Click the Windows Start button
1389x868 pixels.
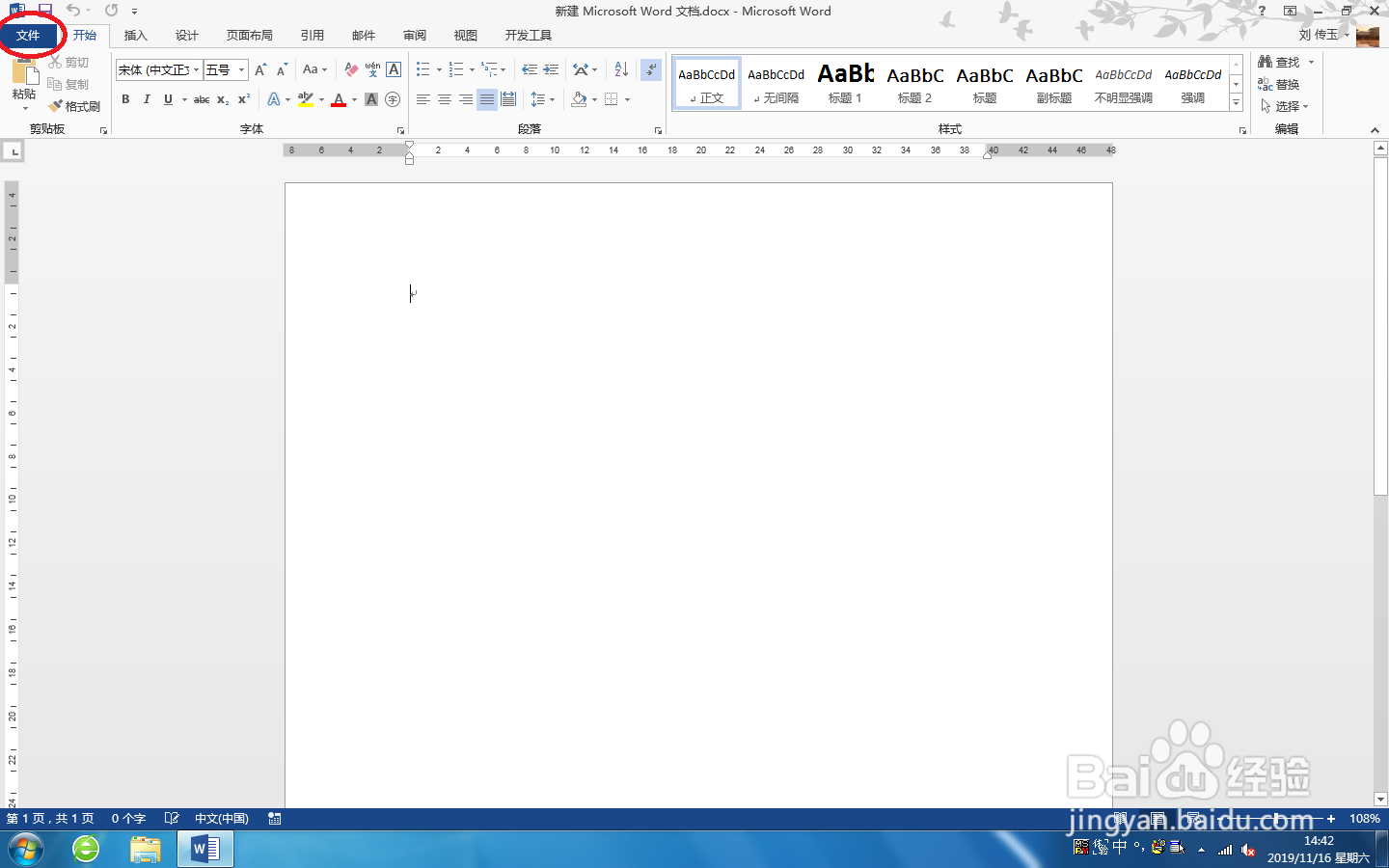point(26,850)
